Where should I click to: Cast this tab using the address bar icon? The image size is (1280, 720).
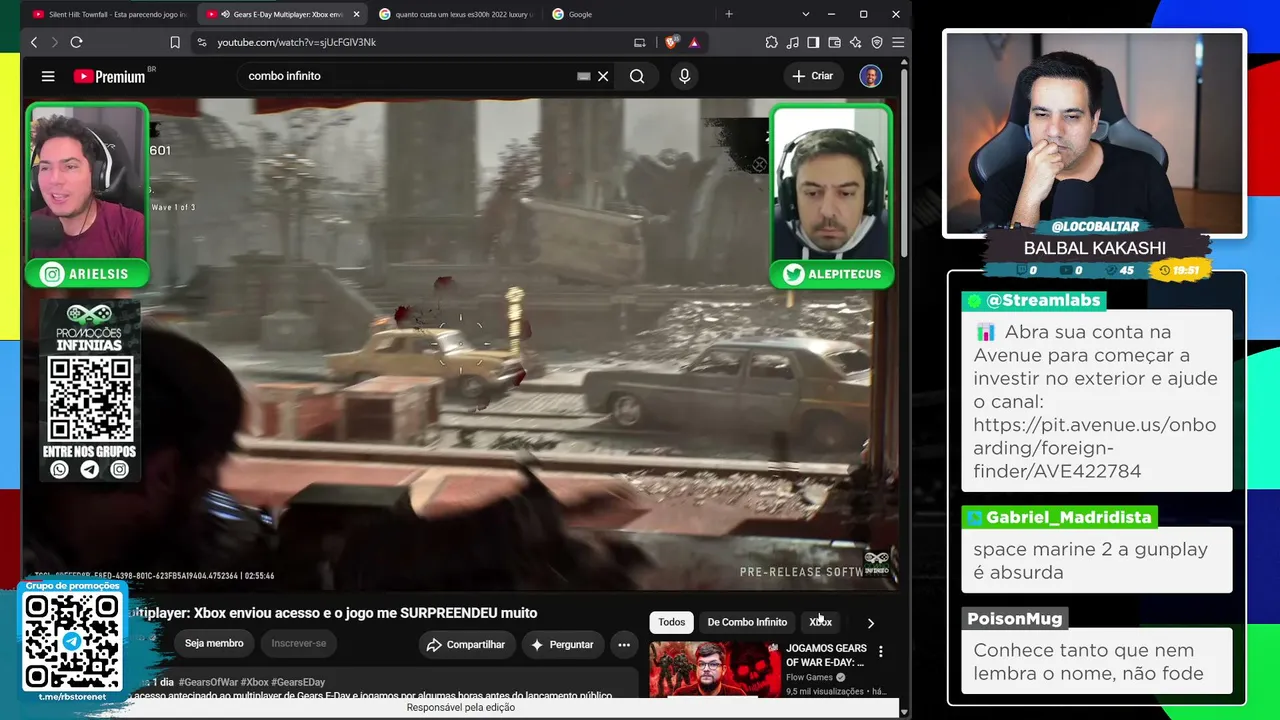pyautogui.click(x=640, y=42)
